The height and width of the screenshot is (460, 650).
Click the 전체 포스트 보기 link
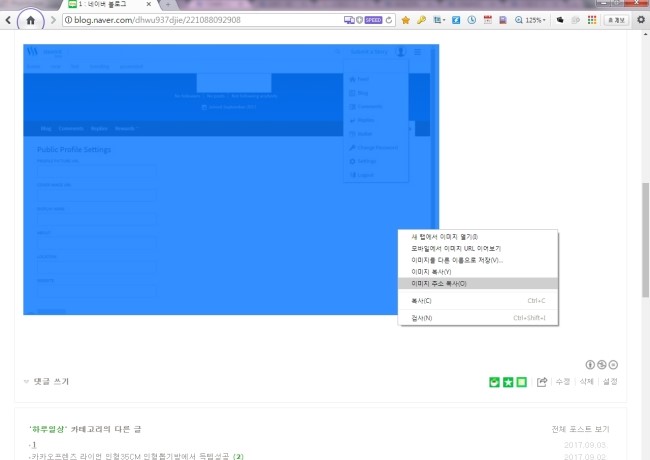point(581,429)
